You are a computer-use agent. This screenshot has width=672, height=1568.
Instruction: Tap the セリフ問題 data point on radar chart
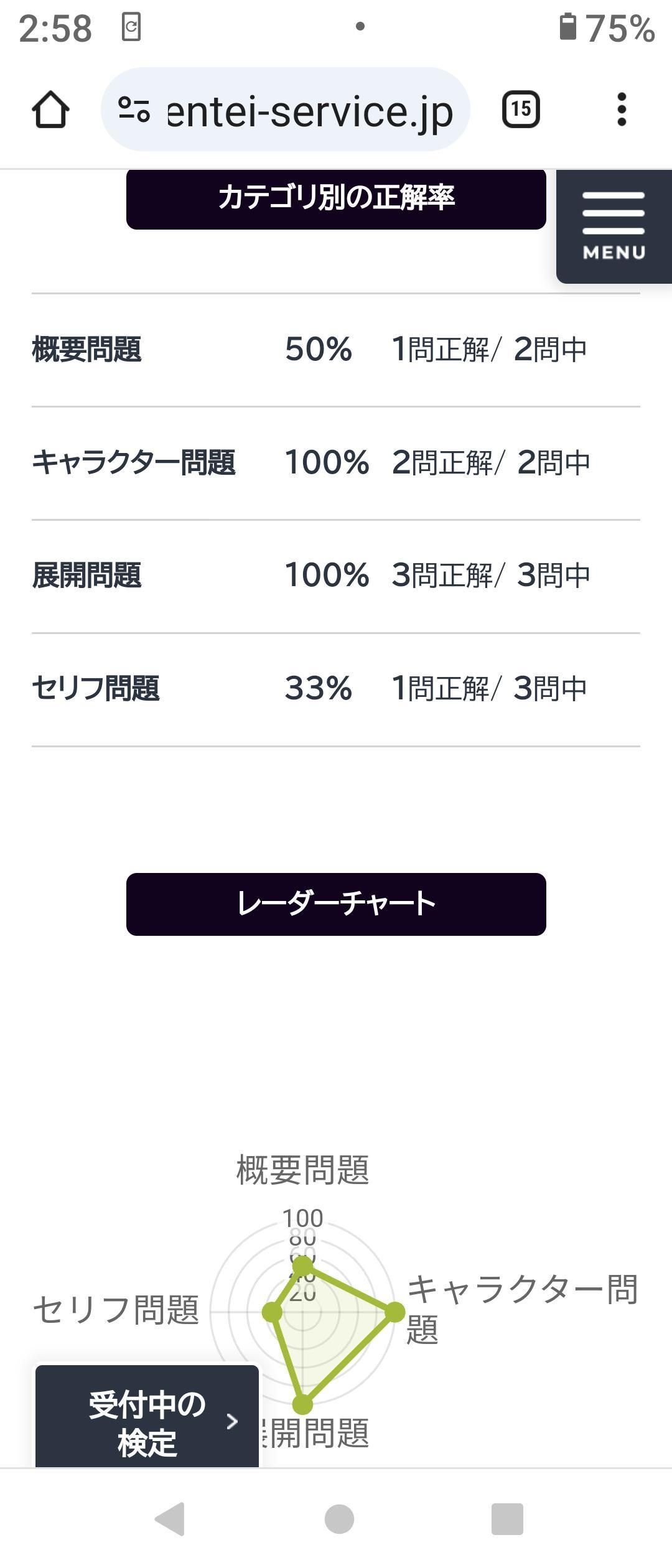click(272, 1312)
